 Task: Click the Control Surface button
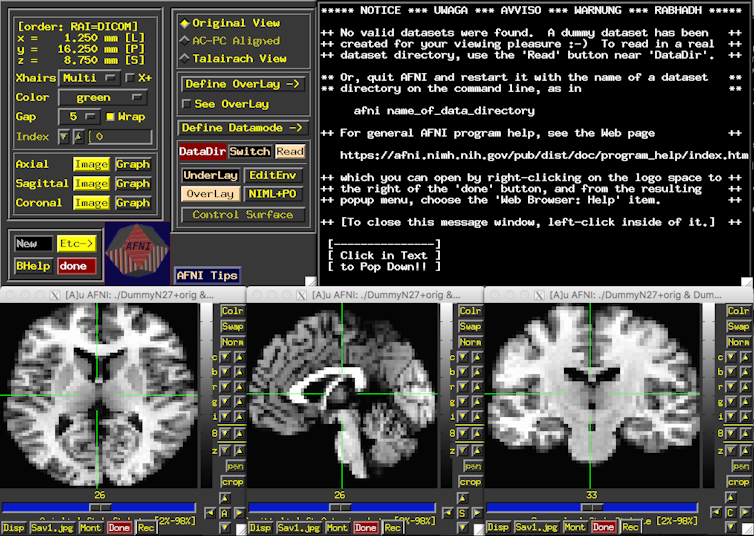point(243,215)
